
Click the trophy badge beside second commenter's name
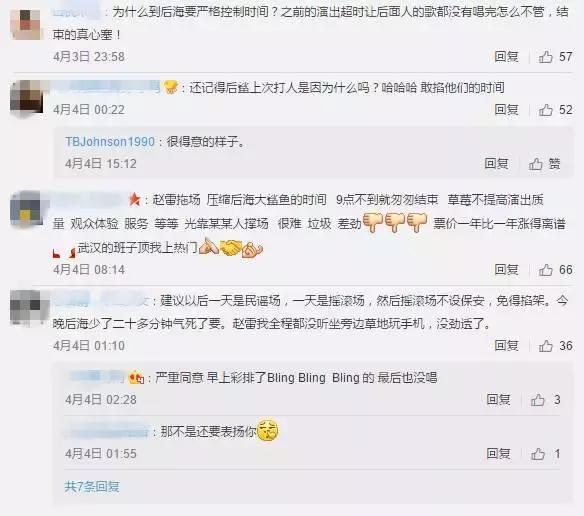[x=171, y=87]
